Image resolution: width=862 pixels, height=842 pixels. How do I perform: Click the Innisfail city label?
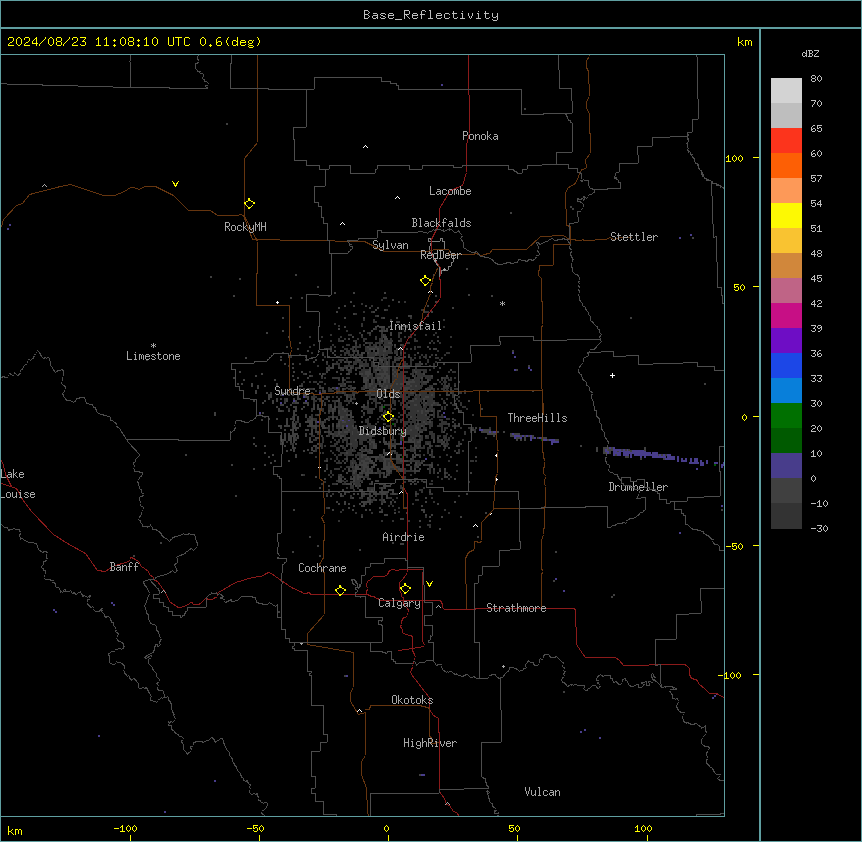coord(415,326)
